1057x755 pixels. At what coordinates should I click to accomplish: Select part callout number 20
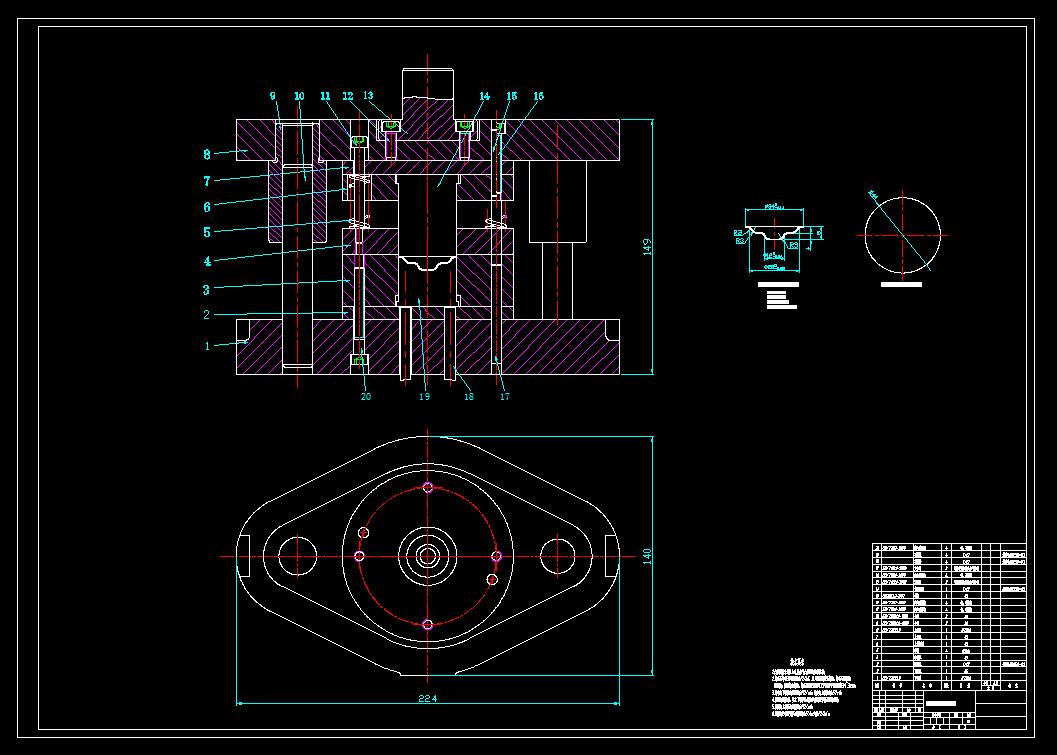click(x=365, y=396)
